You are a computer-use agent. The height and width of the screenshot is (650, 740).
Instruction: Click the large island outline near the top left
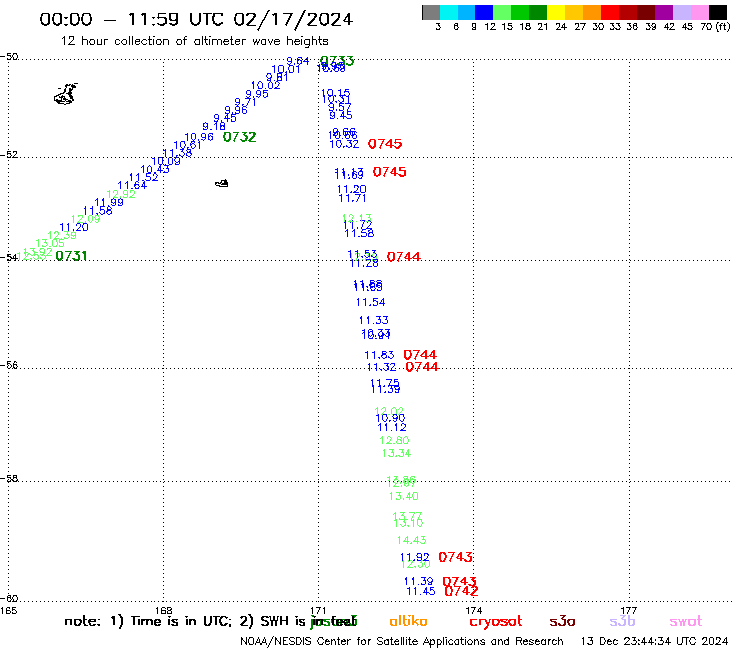coord(66,94)
